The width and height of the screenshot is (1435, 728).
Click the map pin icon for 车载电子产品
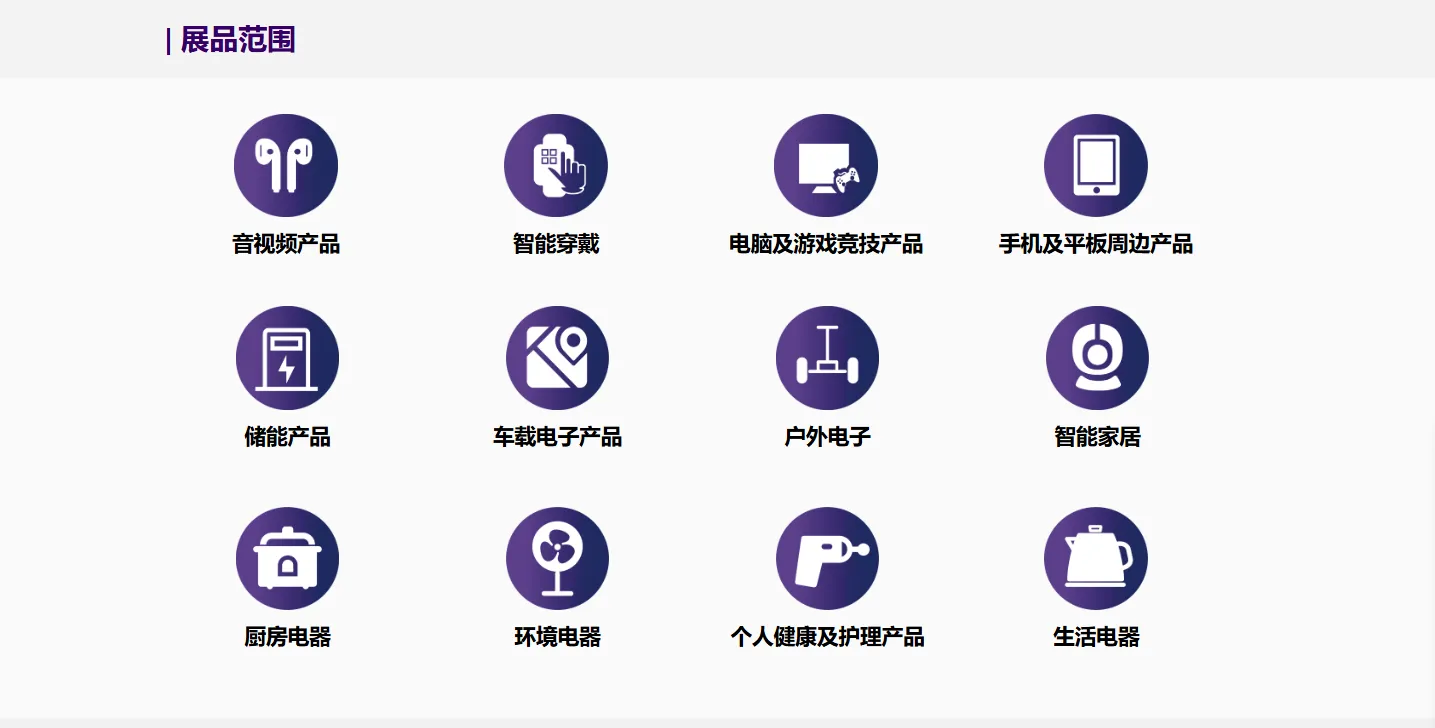click(x=557, y=358)
